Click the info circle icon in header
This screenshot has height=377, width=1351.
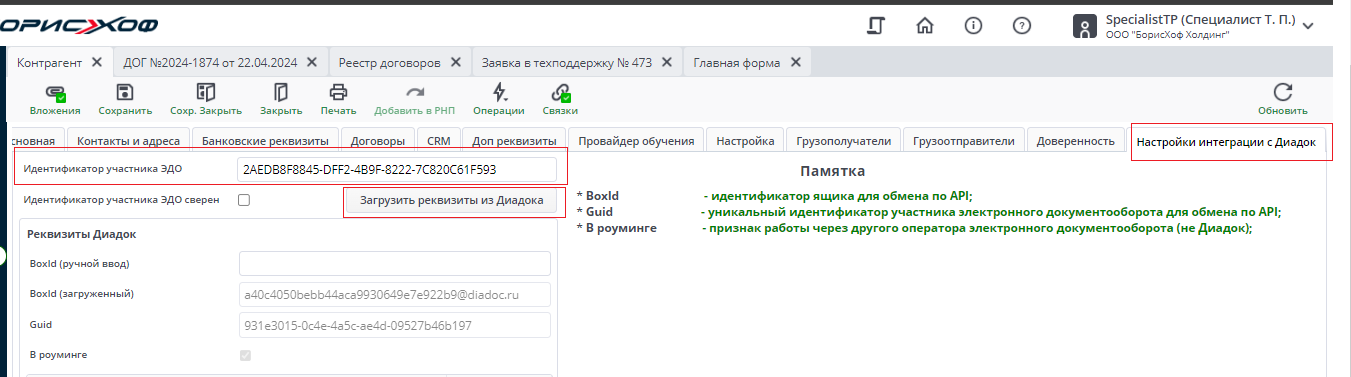click(973, 26)
